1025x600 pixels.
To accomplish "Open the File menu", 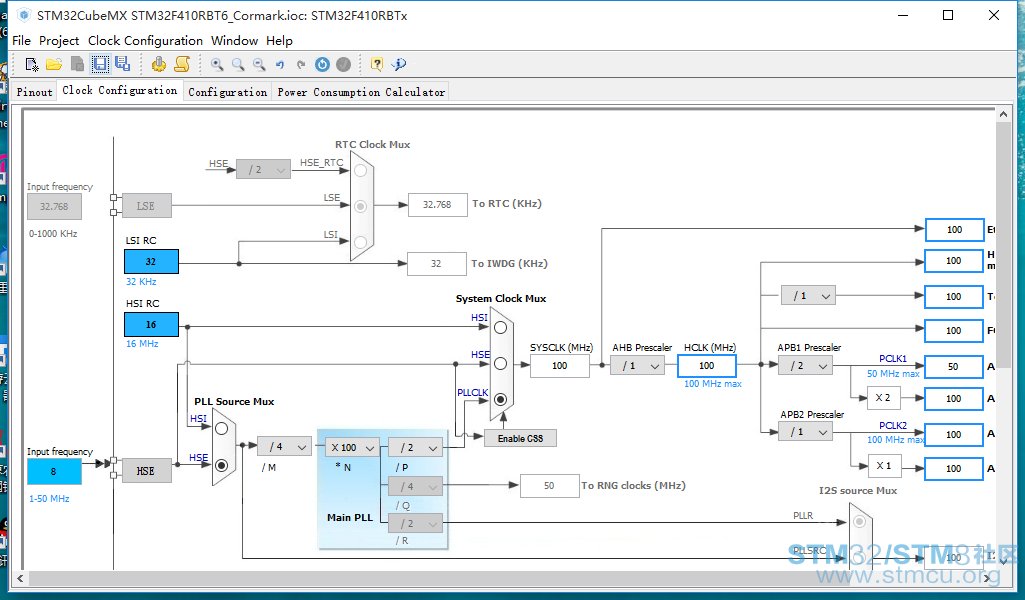I will [x=22, y=41].
